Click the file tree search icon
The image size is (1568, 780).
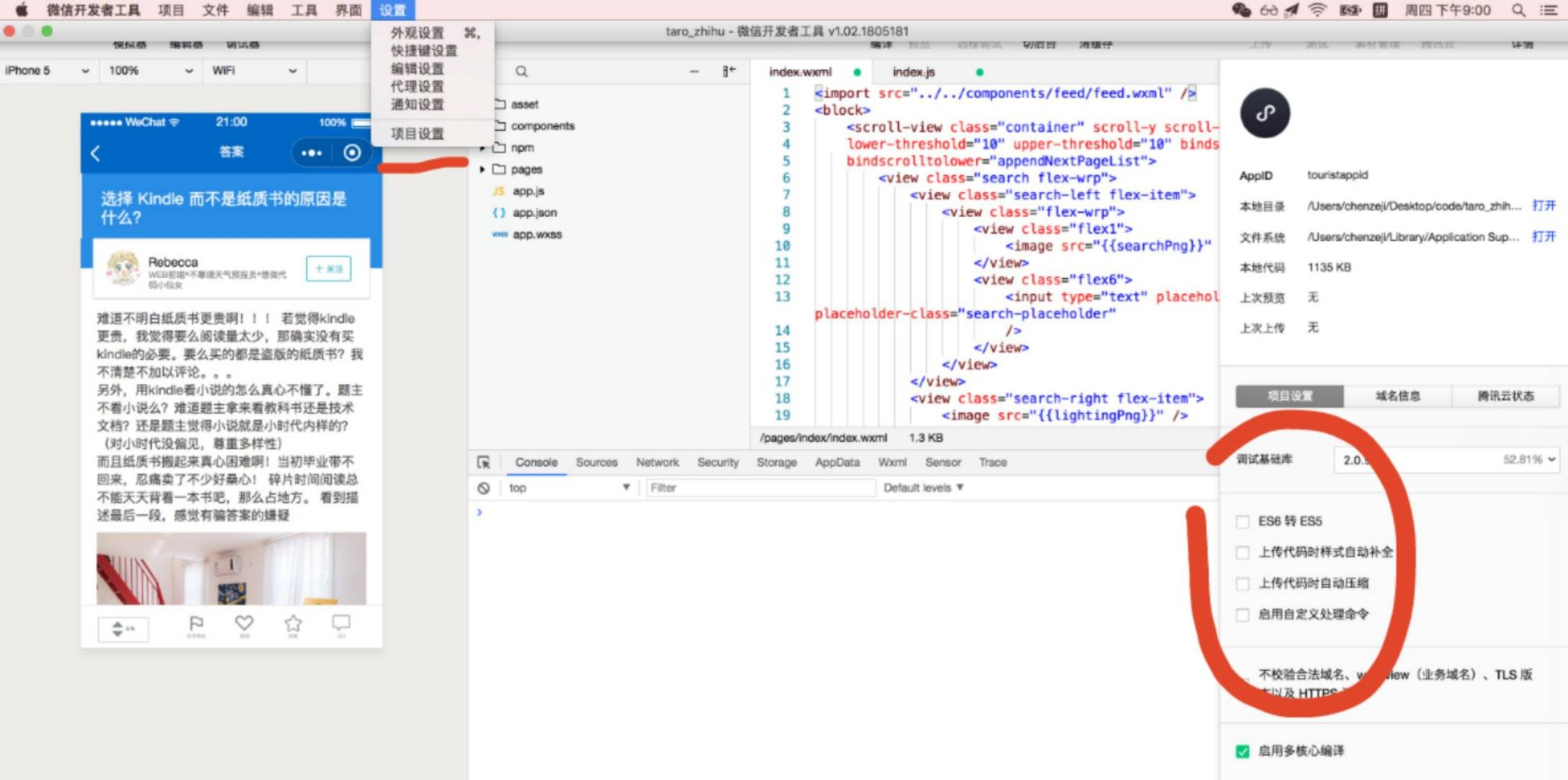[x=521, y=71]
